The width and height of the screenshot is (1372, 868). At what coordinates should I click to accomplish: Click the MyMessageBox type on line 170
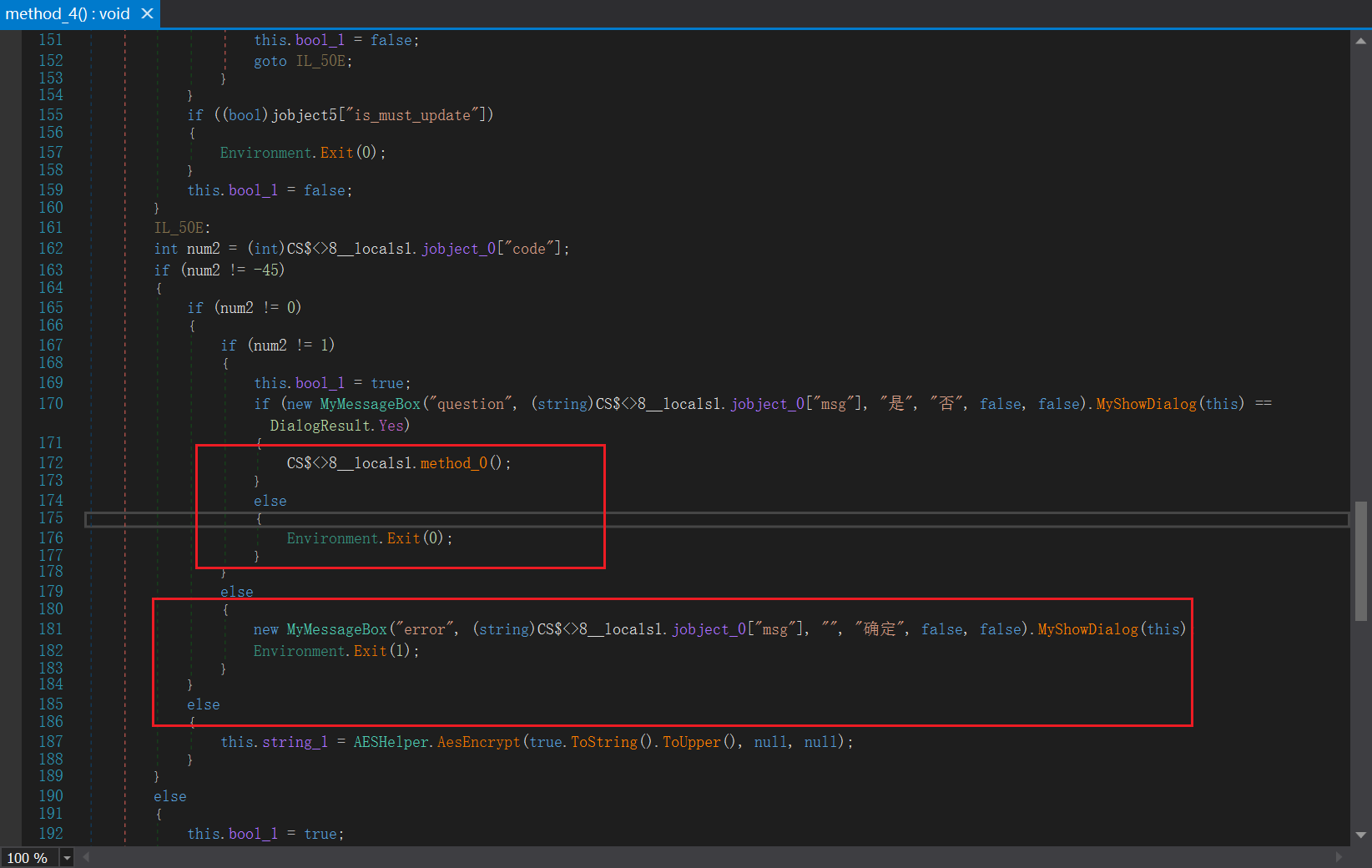371,404
